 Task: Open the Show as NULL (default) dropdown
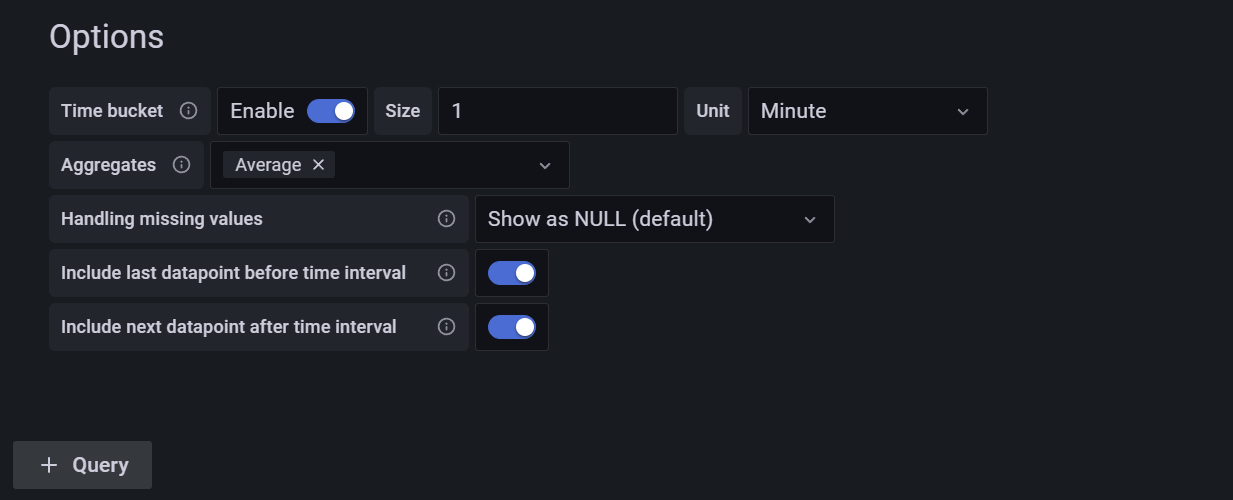tap(654, 219)
